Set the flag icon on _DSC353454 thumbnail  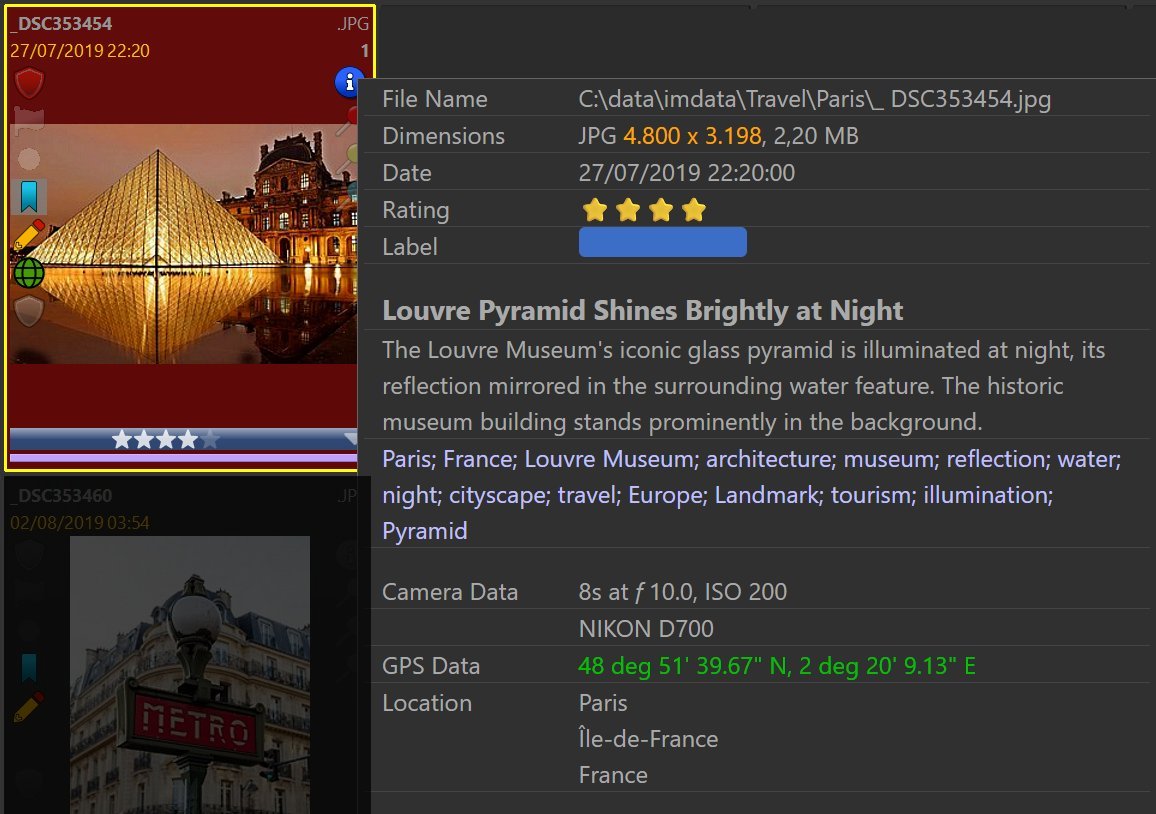click(29, 120)
